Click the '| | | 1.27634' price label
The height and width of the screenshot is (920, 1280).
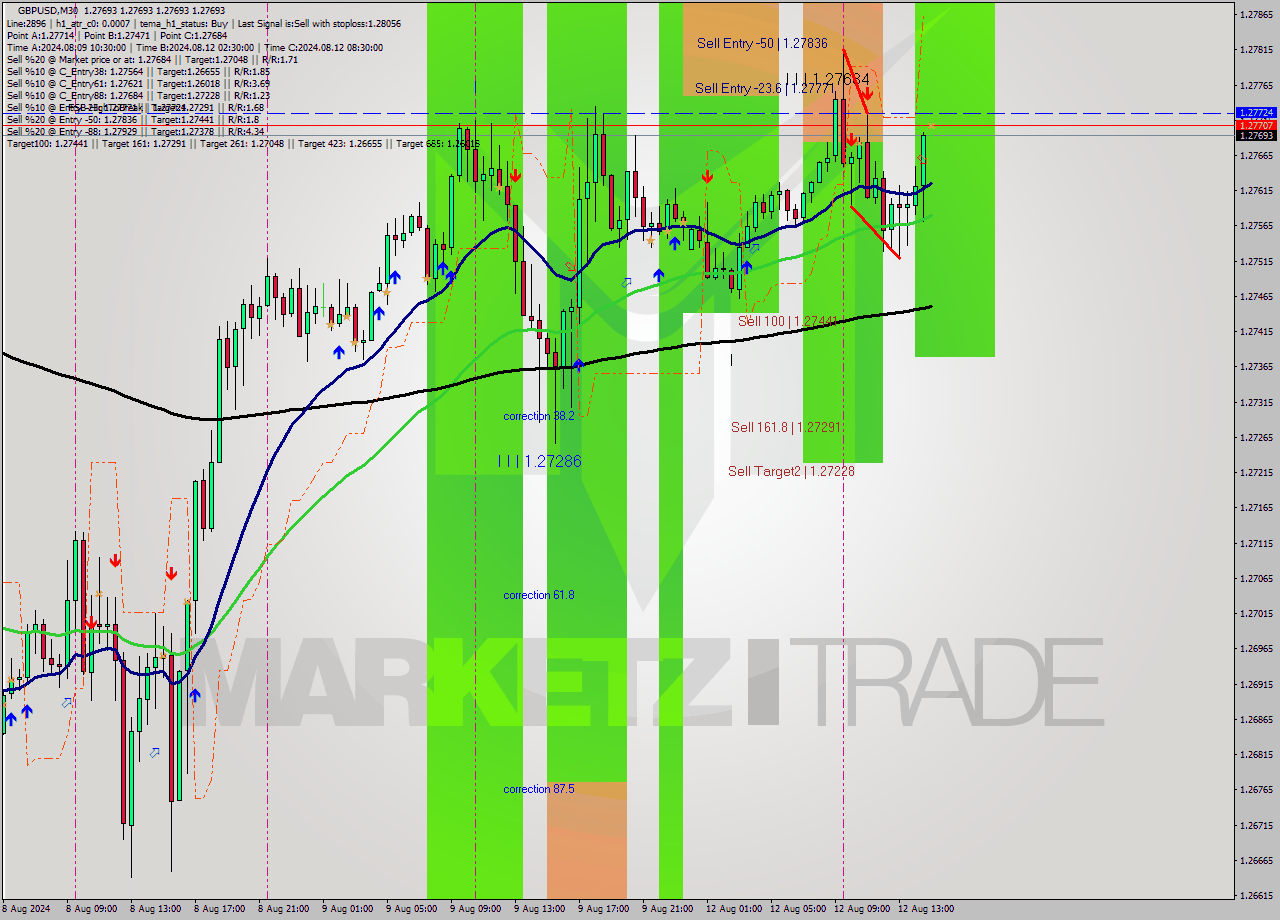(828, 78)
